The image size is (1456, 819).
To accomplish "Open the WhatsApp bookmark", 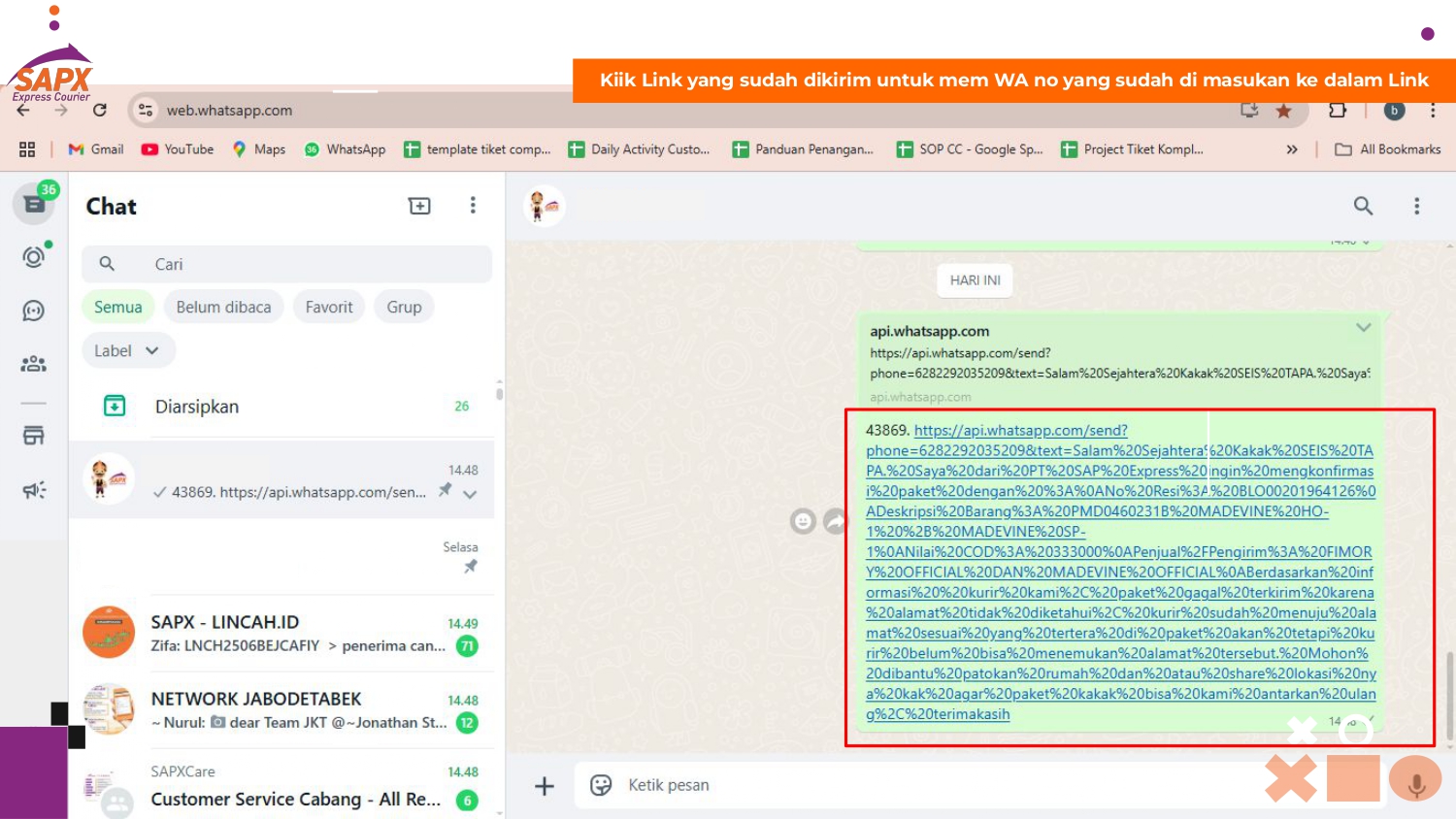I will pos(345,149).
